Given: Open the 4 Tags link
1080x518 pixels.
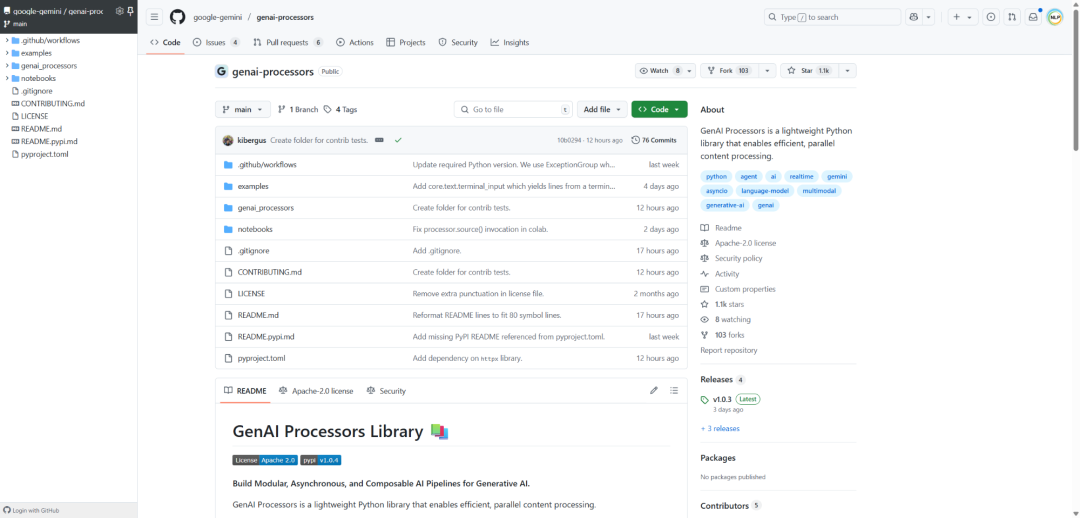Looking at the screenshot, I should 341,110.
